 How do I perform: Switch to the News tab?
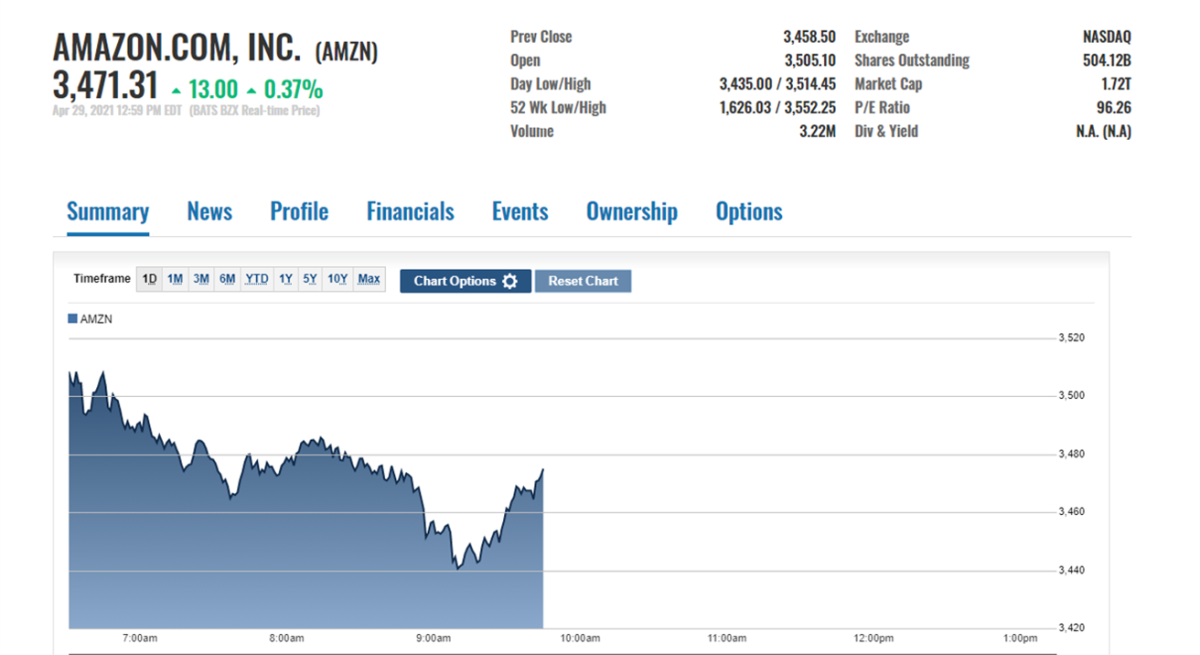click(x=210, y=212)
